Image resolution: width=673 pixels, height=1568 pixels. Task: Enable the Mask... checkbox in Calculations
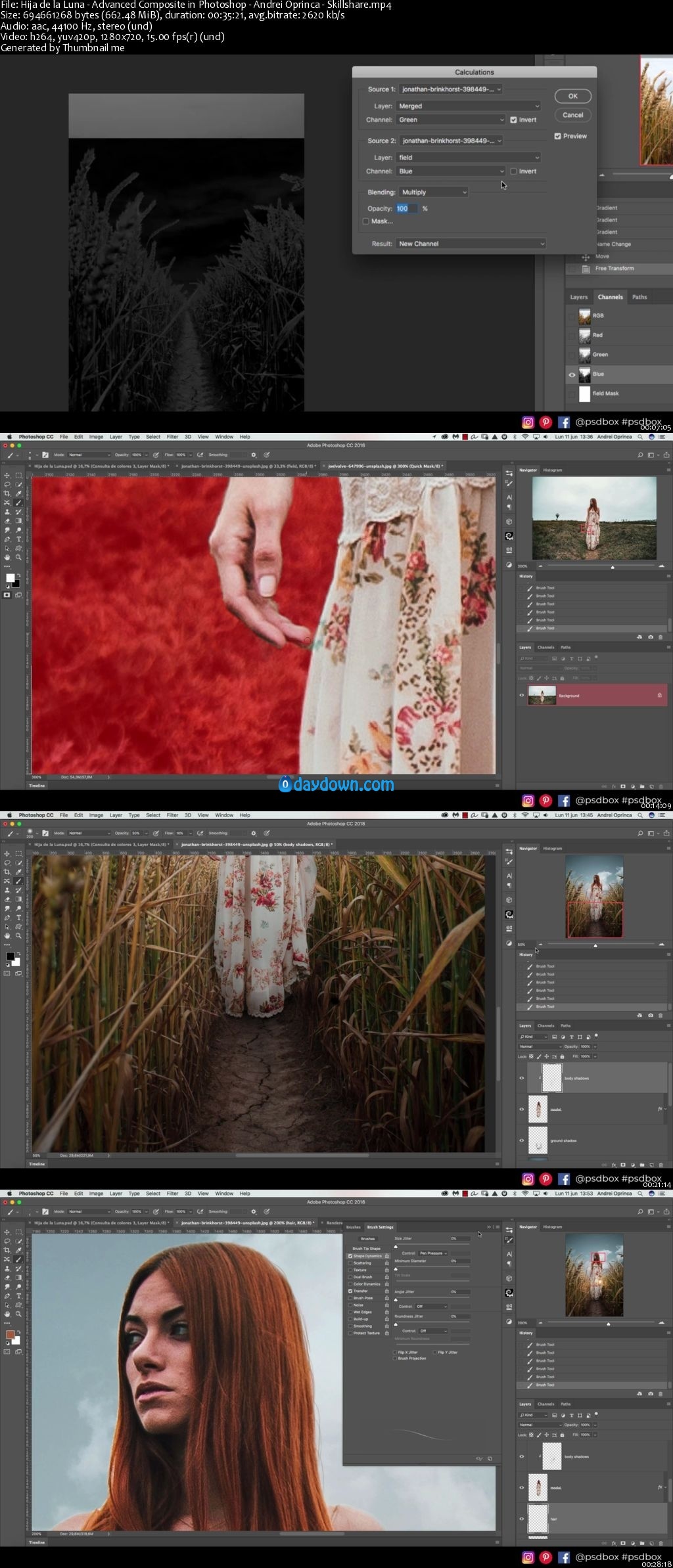(x=366, y=221)
